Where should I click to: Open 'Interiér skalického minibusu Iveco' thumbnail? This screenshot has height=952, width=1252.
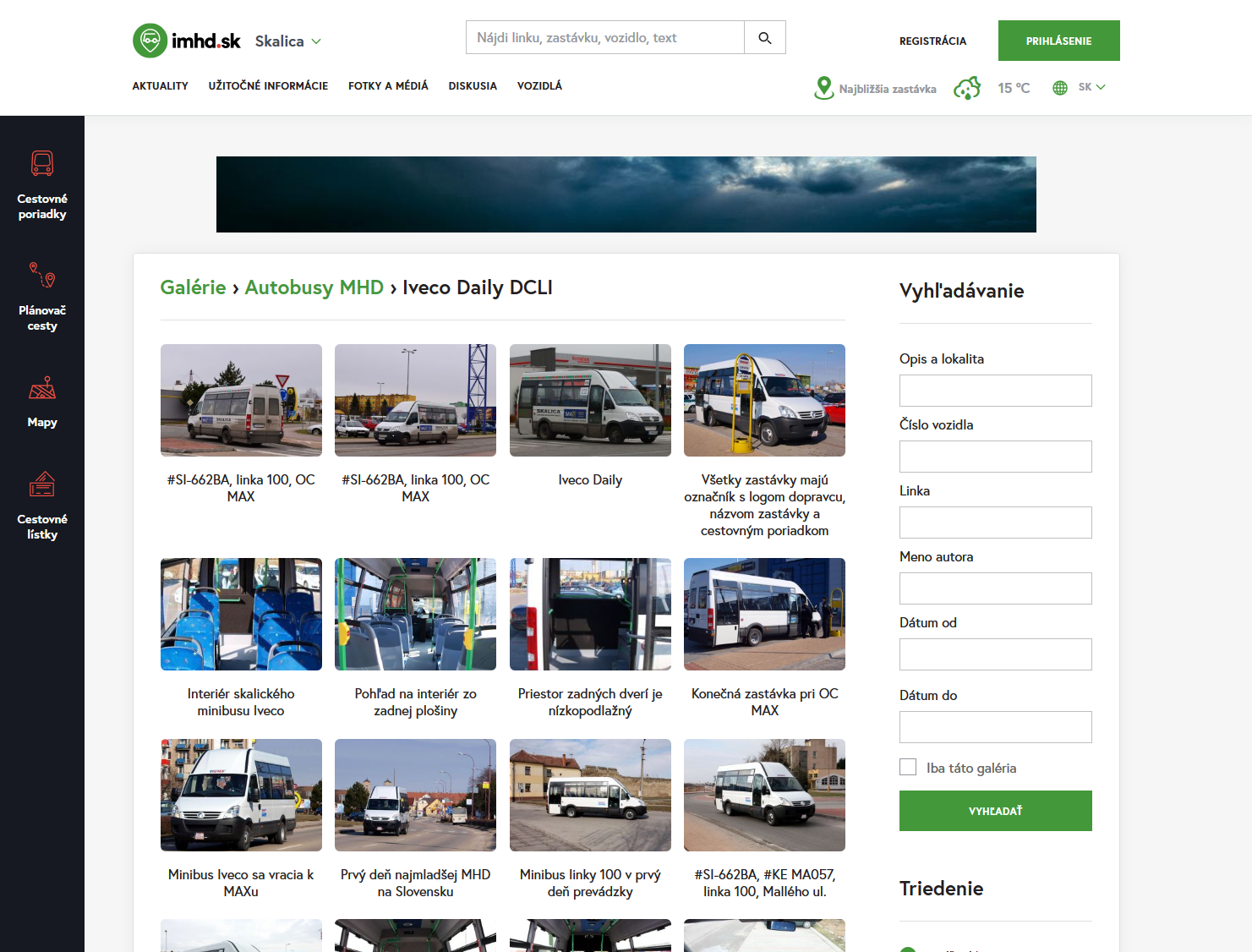(x=241, y=614)
